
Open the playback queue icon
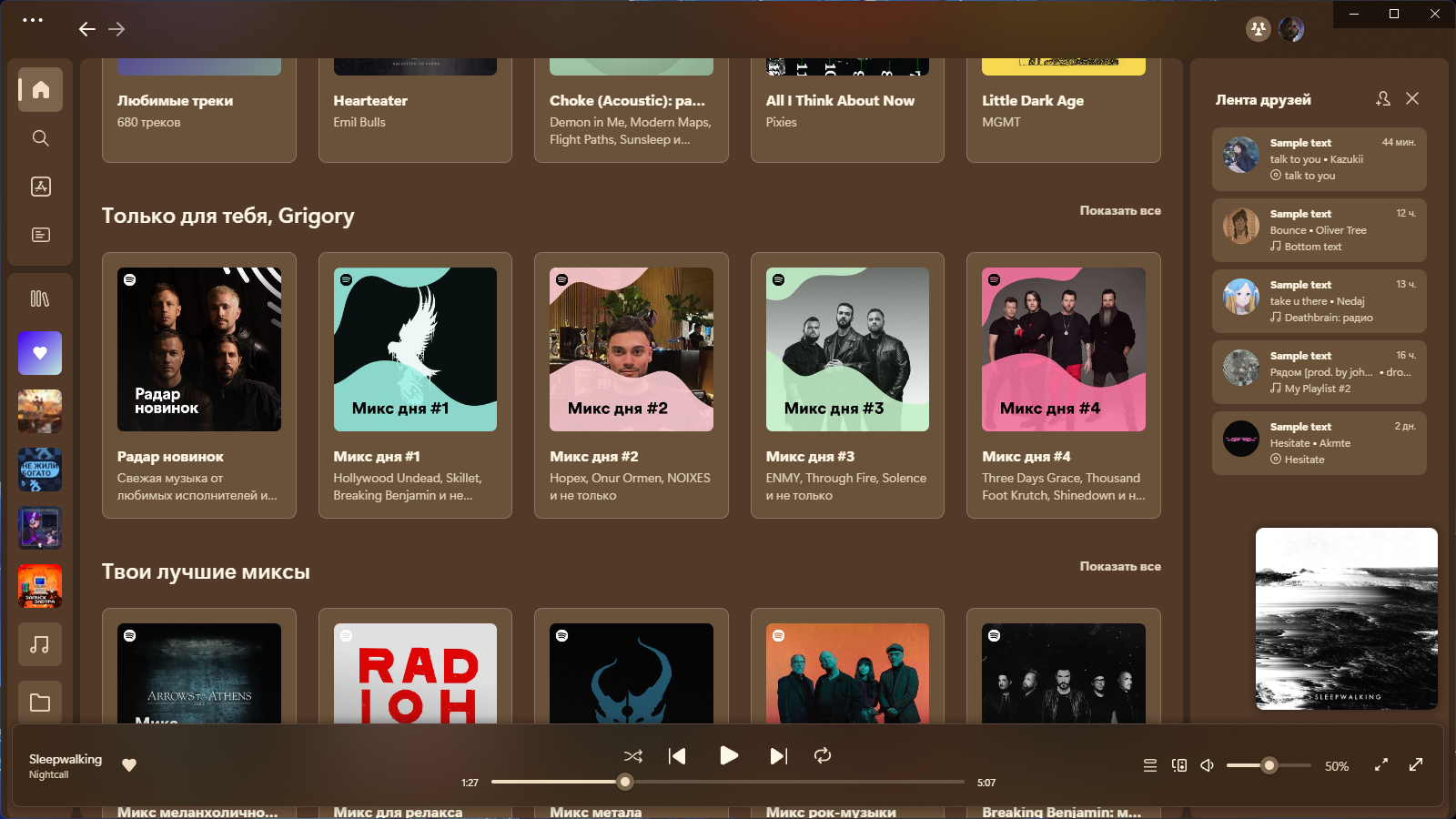tap(1150, 765)
